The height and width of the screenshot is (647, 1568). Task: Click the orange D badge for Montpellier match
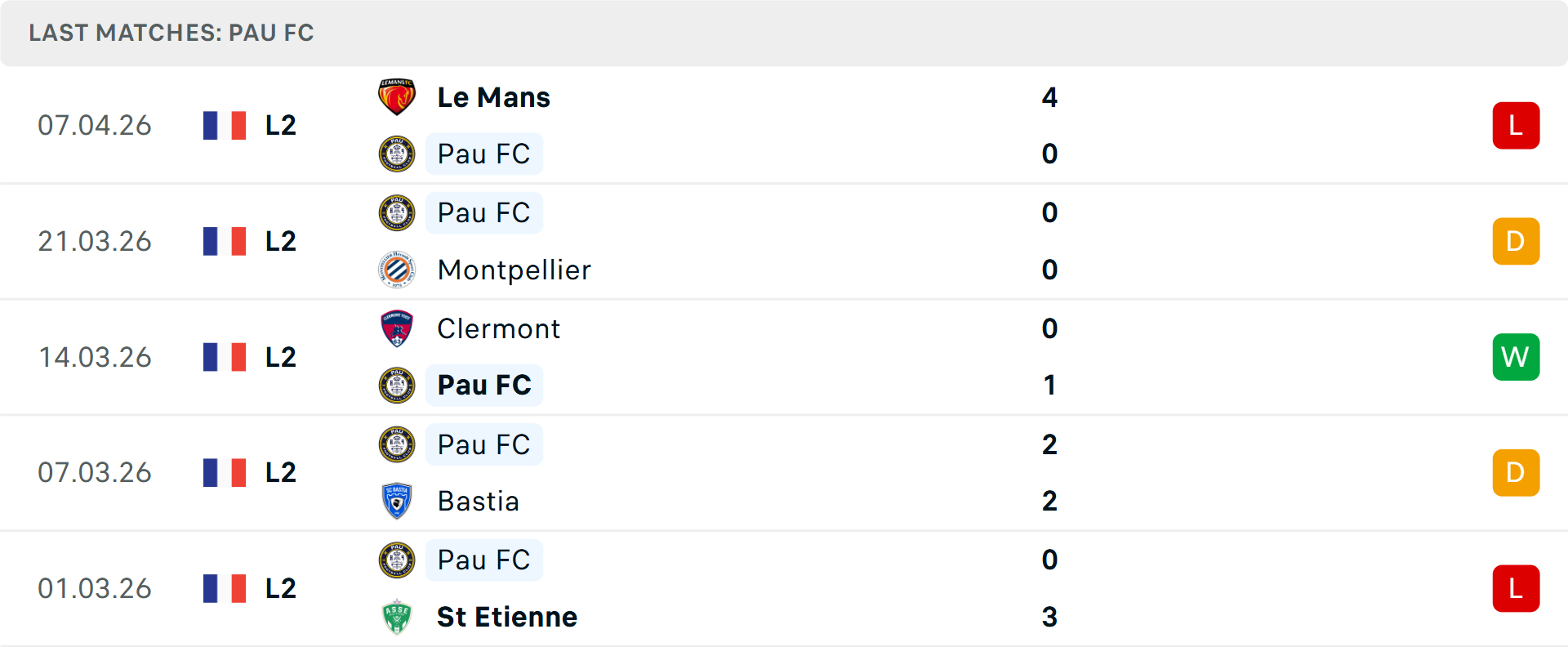(1516, 241)
